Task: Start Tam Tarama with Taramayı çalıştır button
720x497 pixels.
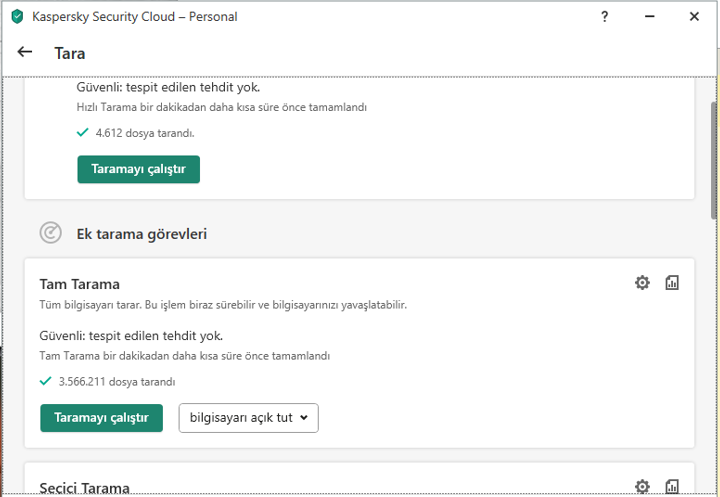Action: pos(101,417)
